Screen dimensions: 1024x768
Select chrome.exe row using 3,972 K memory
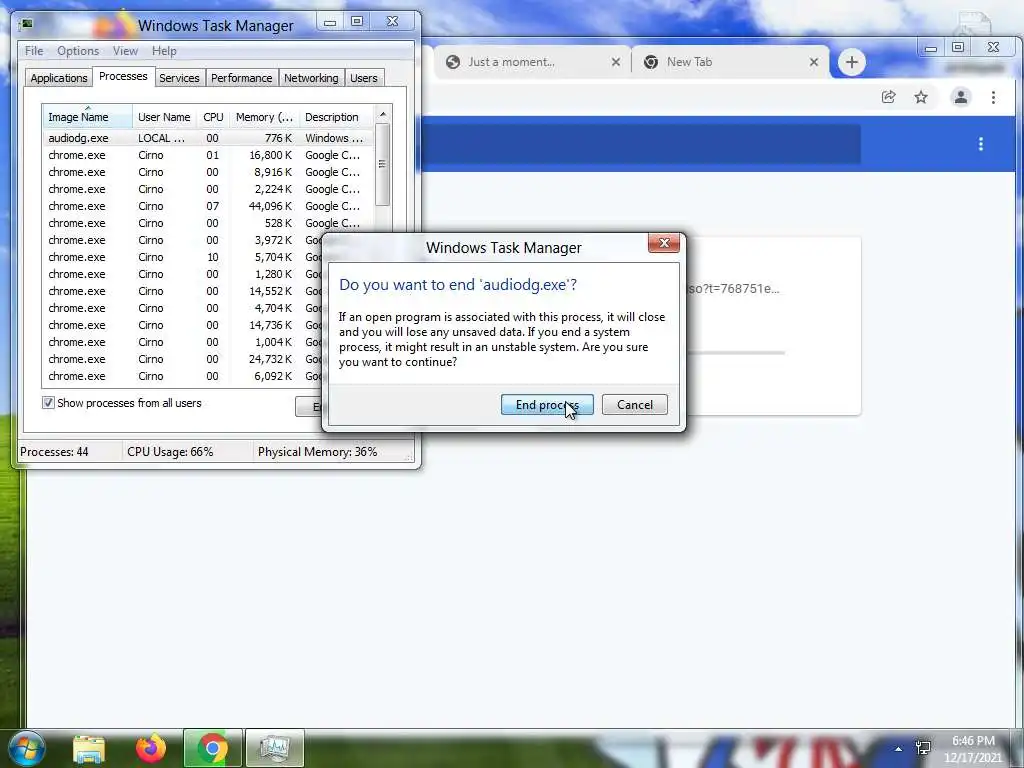pyautogui.click(x=183, y=240)
